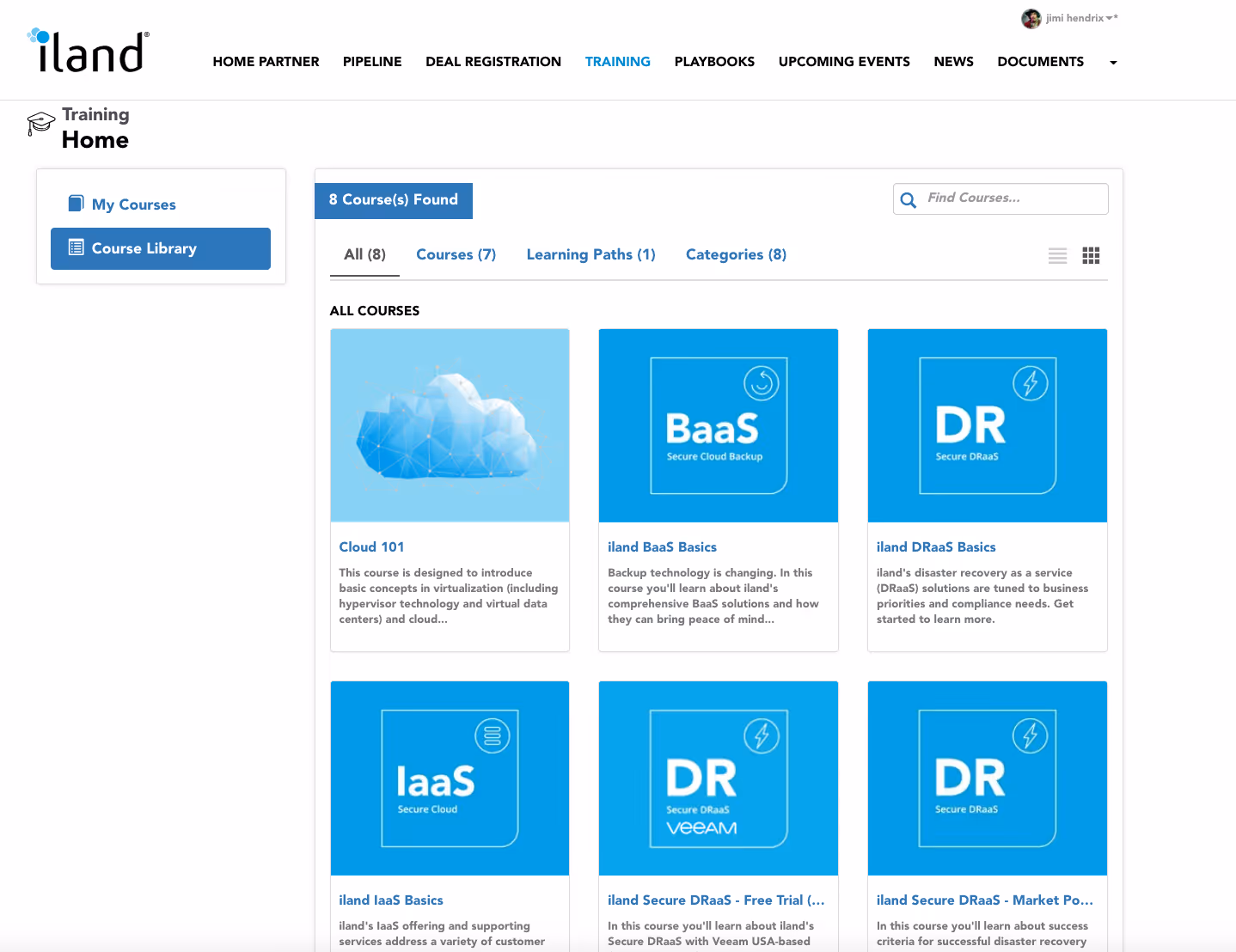Select the Course Library button

point(161,248)
